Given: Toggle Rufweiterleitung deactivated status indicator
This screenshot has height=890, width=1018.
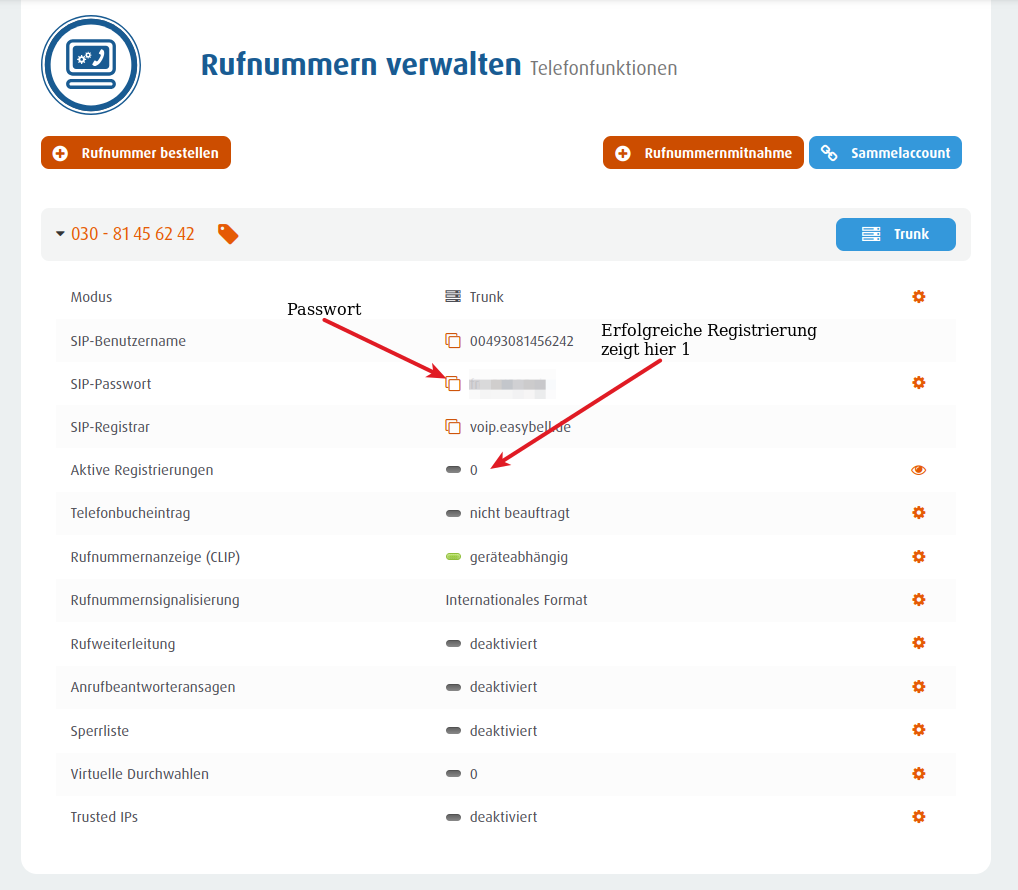Looking at the screenshot, I should tap(453, 644).
